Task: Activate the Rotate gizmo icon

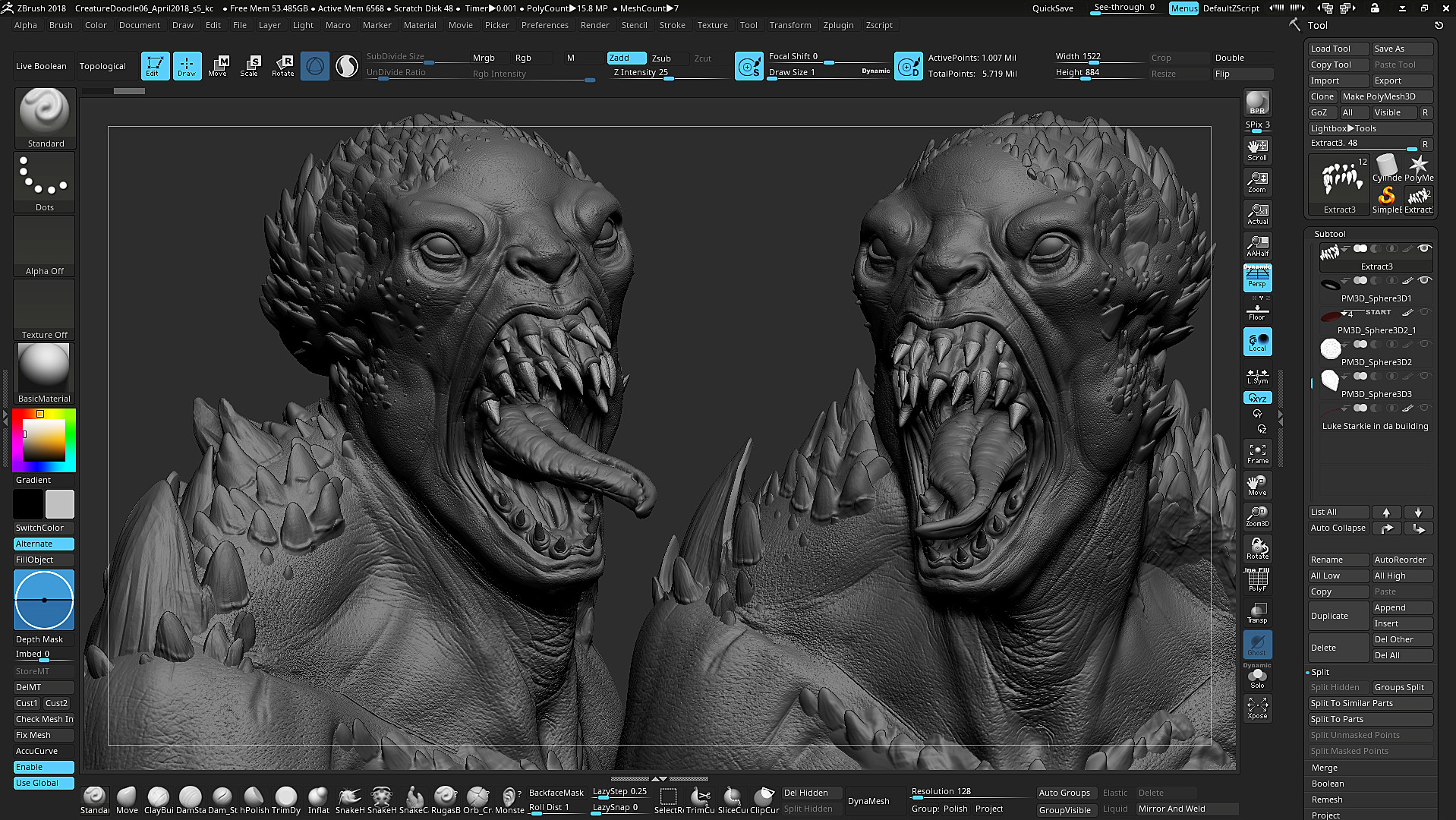Action: point(283,66)
